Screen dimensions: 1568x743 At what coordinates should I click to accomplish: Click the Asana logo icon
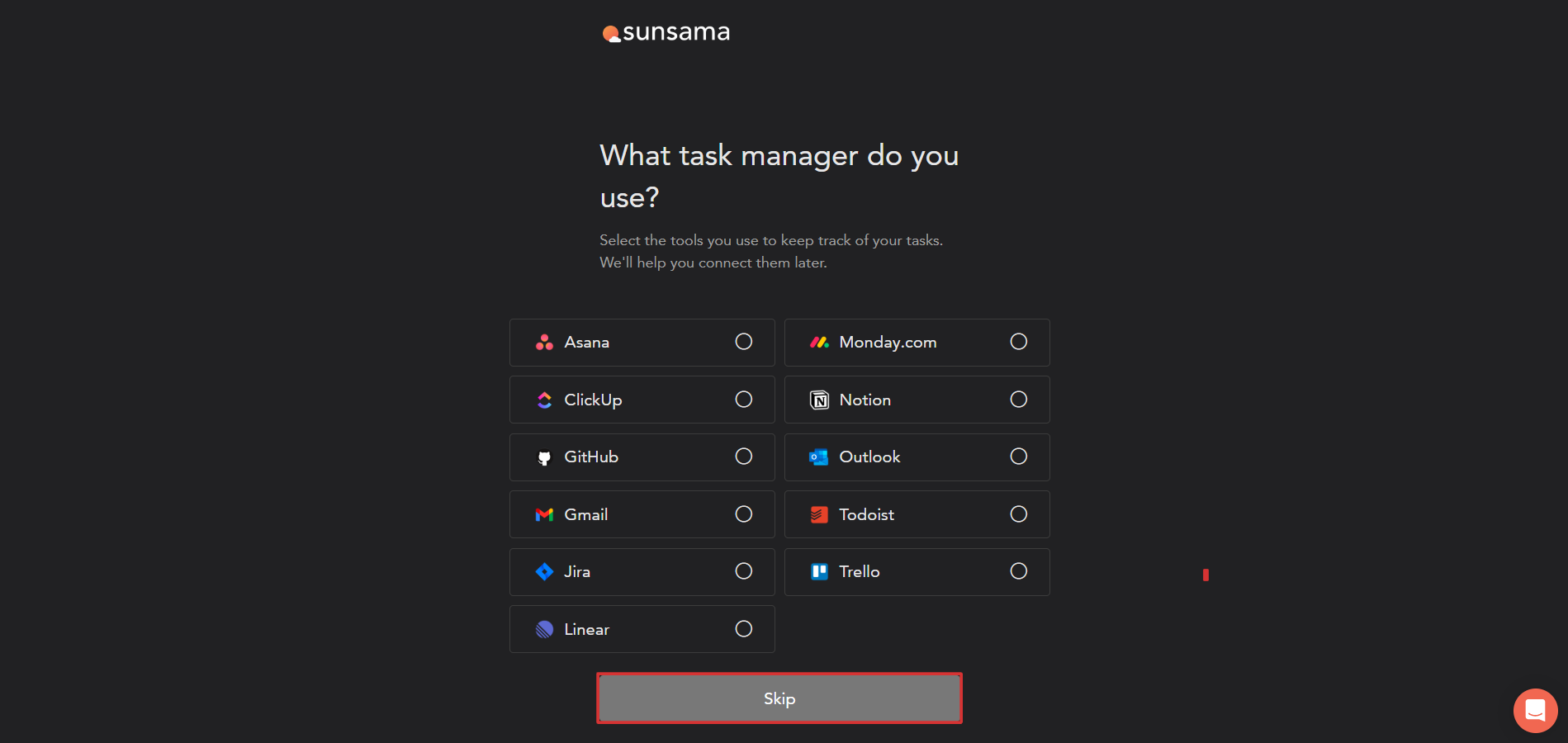(544, 343)
